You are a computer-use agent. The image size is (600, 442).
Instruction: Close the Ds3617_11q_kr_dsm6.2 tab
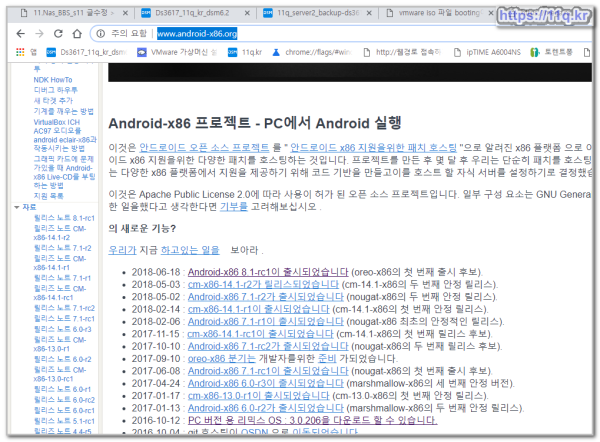[247, 13]
